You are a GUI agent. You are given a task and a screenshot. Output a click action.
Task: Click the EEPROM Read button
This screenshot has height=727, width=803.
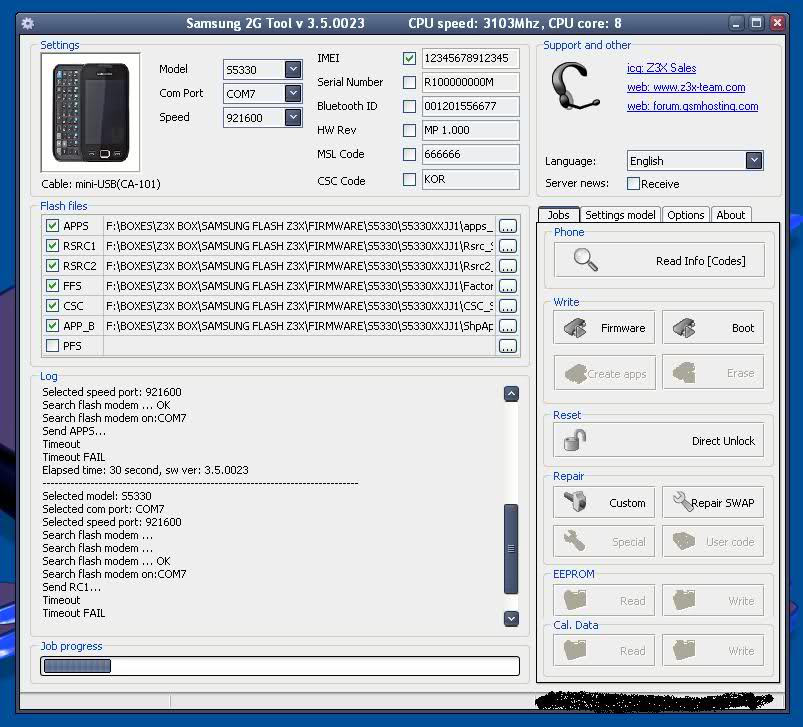604,600
